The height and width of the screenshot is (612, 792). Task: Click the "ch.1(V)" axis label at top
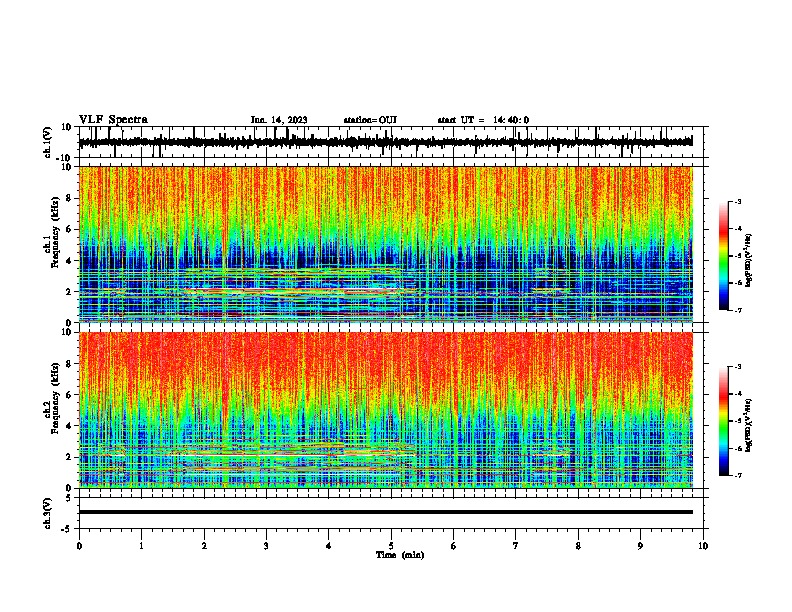(48, 142)
